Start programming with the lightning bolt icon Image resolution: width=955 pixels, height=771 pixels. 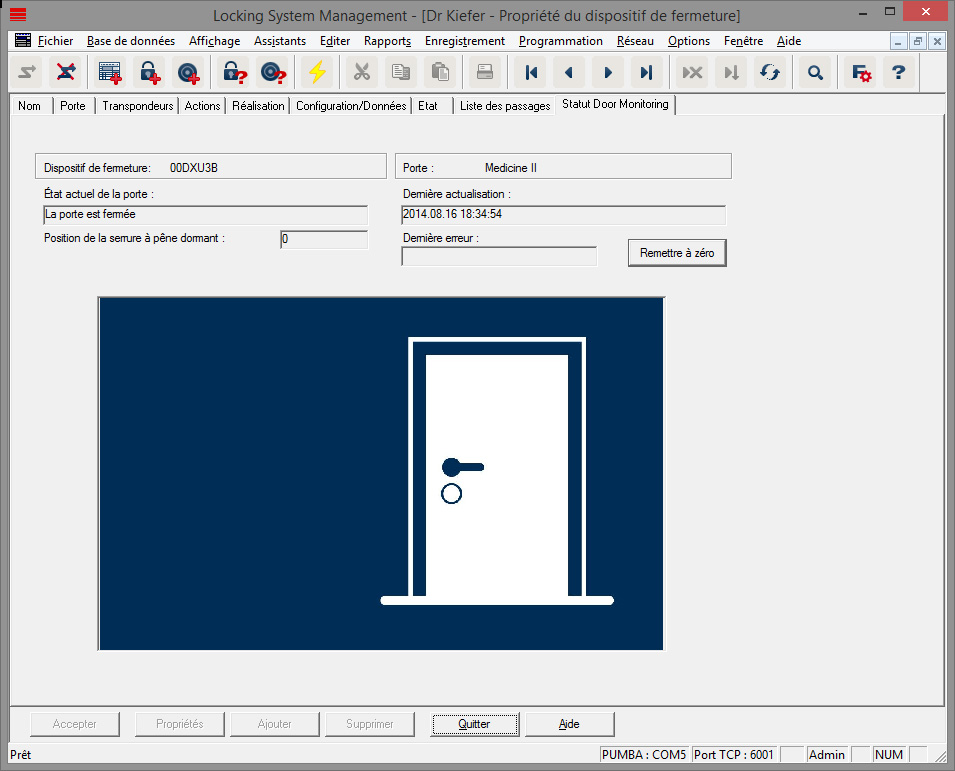click(318, 72)
